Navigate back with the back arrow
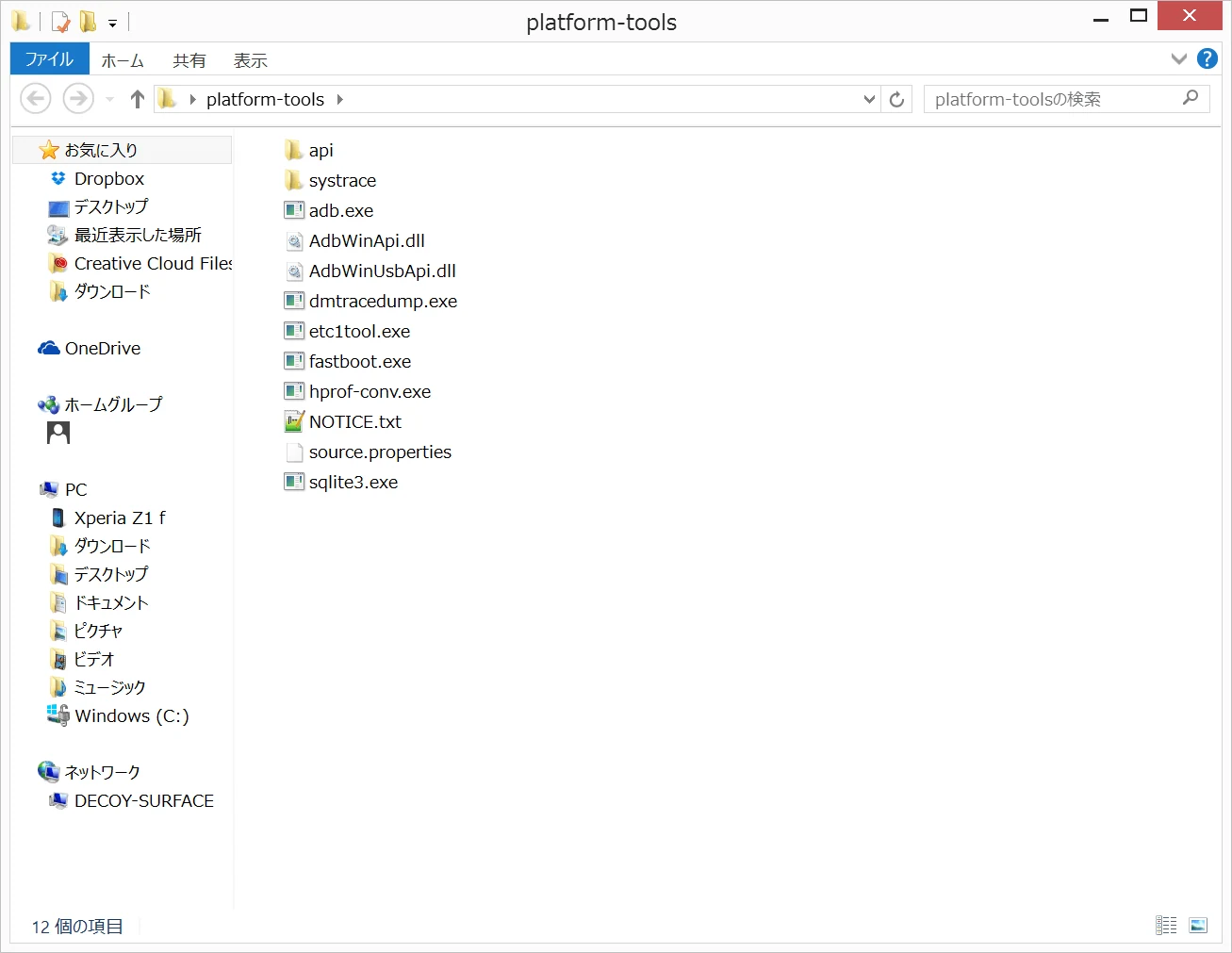 tap(36, 98)
